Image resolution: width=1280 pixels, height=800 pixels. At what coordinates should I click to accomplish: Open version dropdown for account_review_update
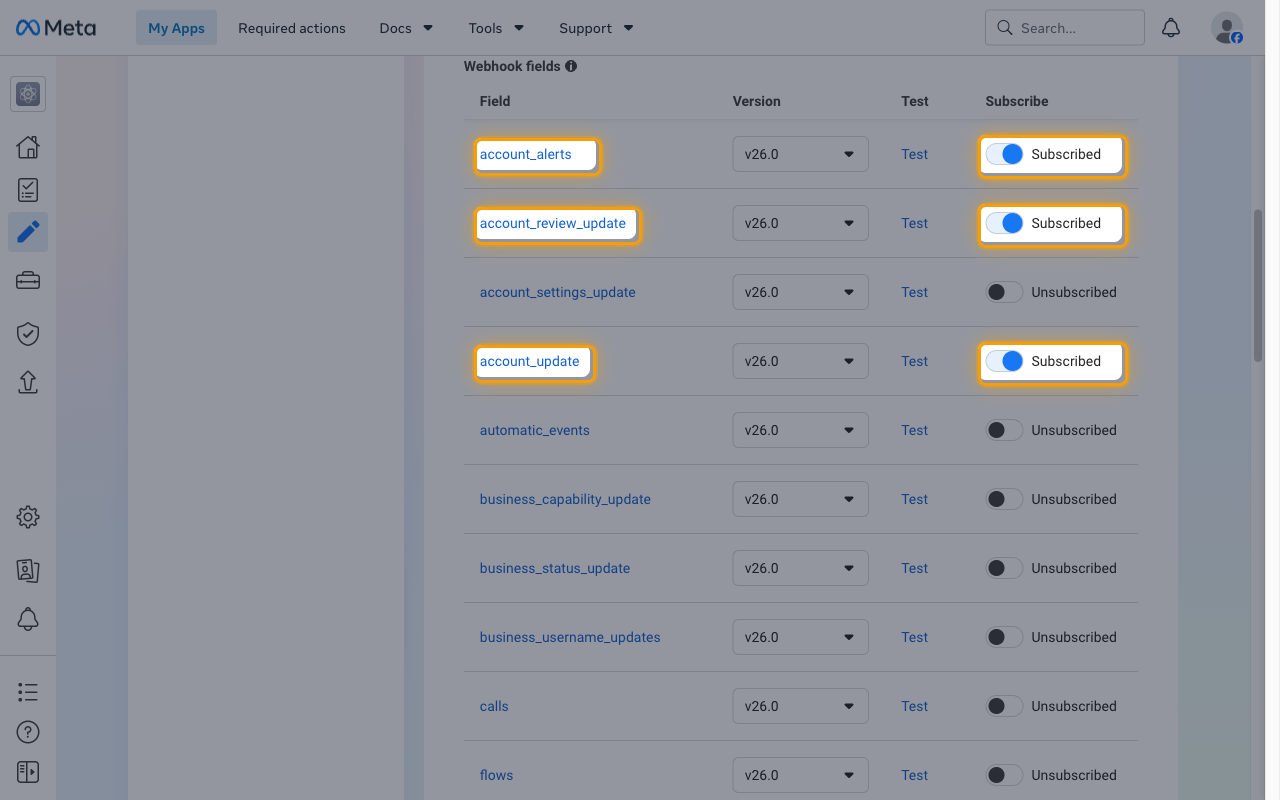tap(800, 223)
